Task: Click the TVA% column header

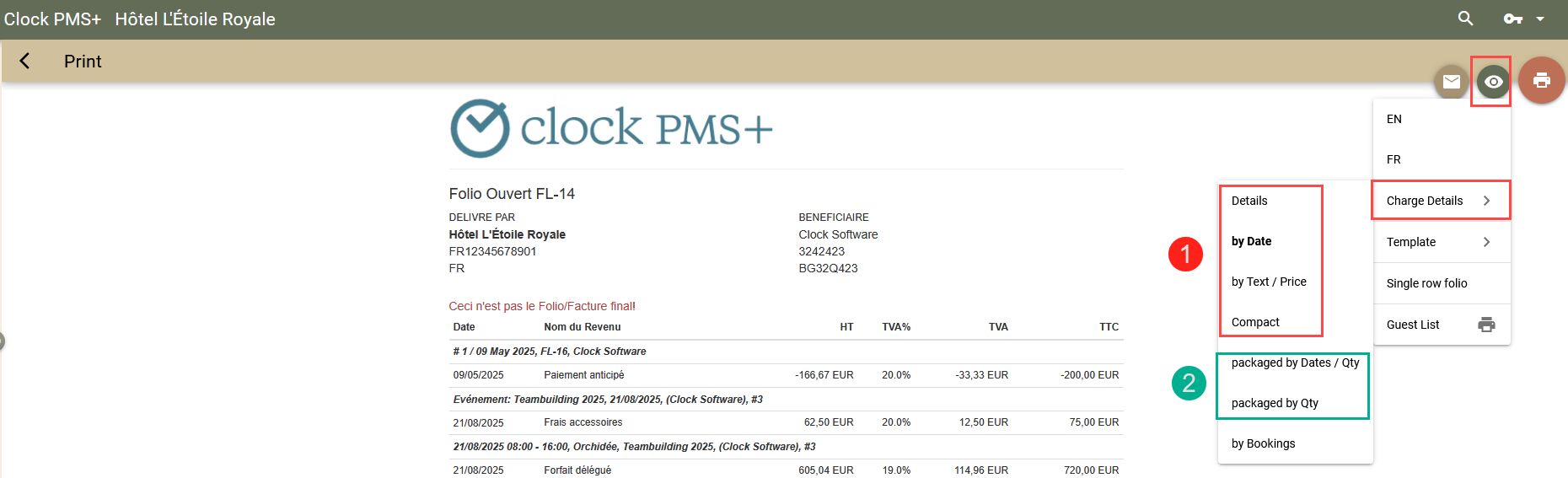Action: [x=896, y=327]
